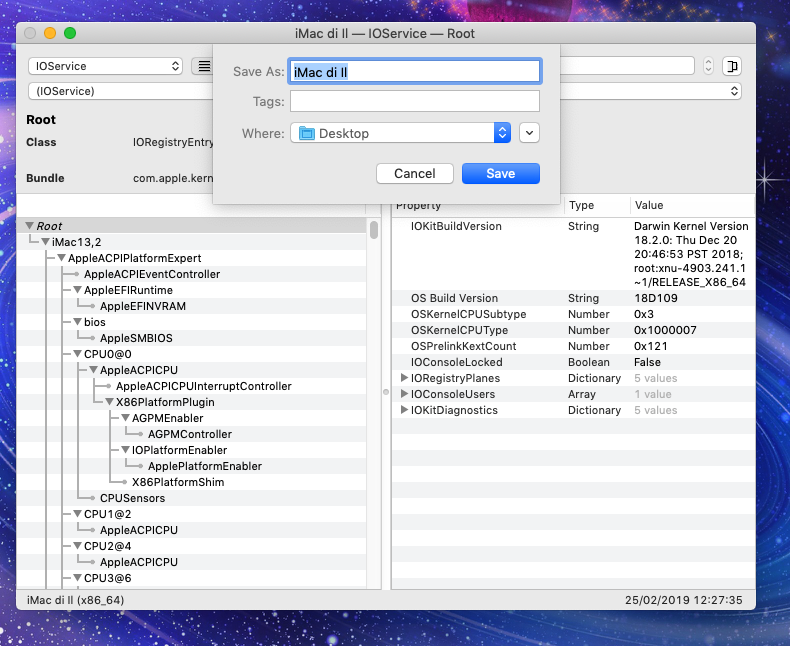The image size is (790, 646).
Task: Select ApplePlatformEnabler in the tree
Action: (205, 466)
